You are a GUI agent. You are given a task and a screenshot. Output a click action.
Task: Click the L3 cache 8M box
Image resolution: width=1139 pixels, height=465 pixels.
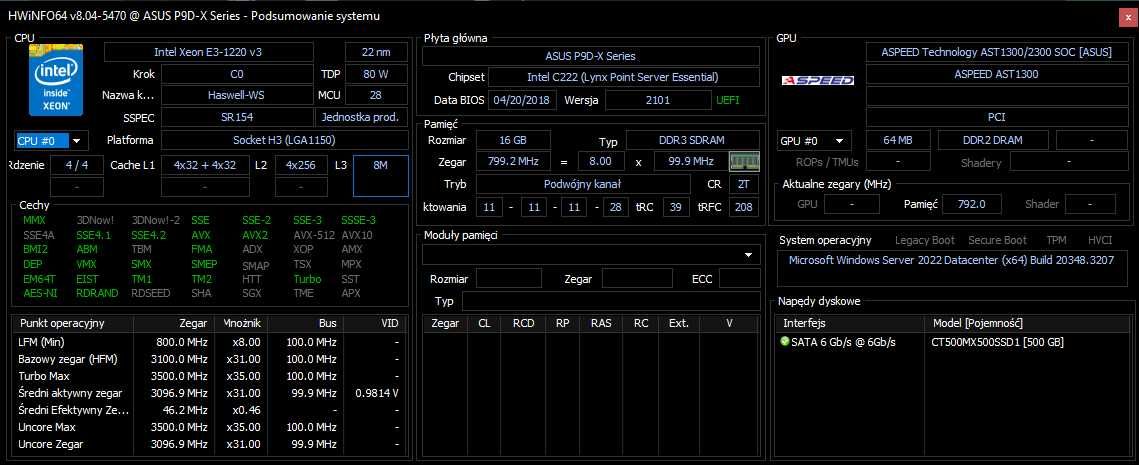(381, 175)
